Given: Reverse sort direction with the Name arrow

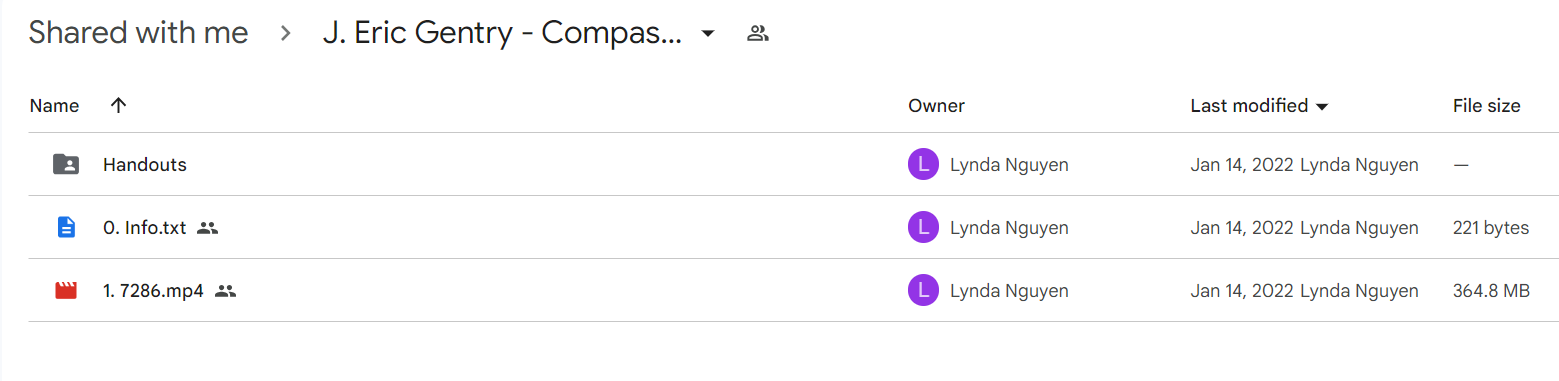Looking at the screenshot, I should click(118, 105).
